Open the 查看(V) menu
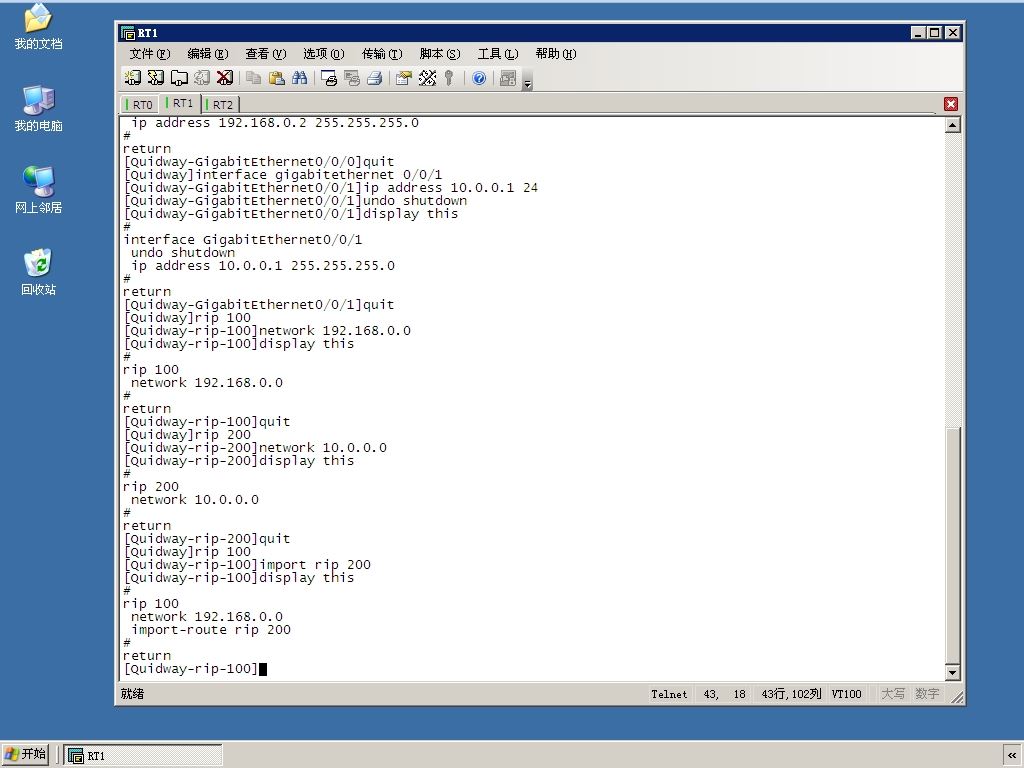Viewport: 1024px width, 768px height. coord(266,54)
